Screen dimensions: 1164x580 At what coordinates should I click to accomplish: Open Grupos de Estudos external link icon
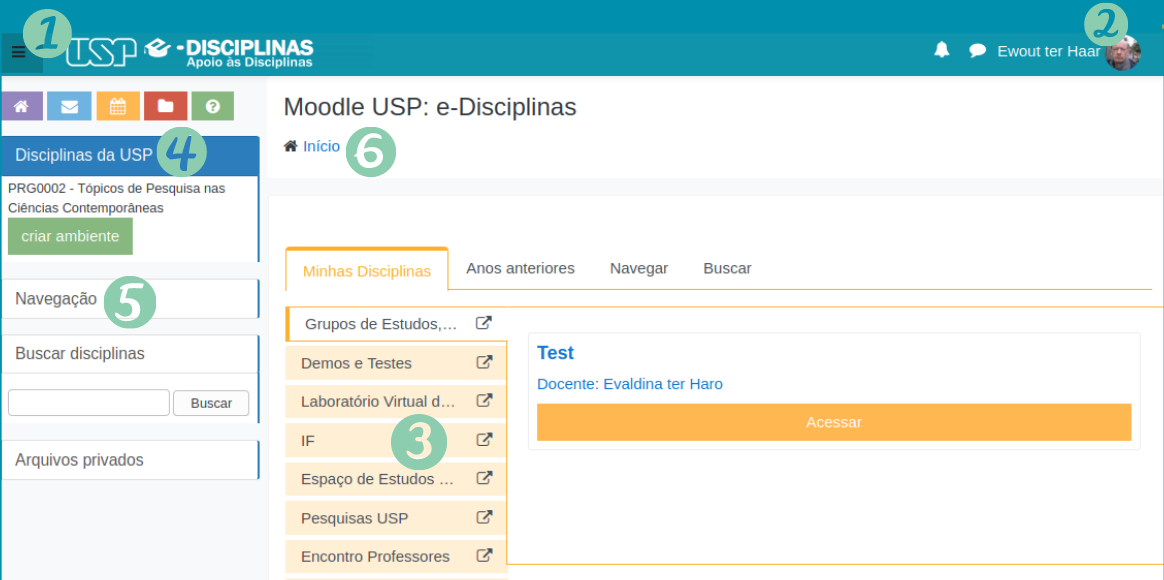pyautogui.click(x=484, y=323)
